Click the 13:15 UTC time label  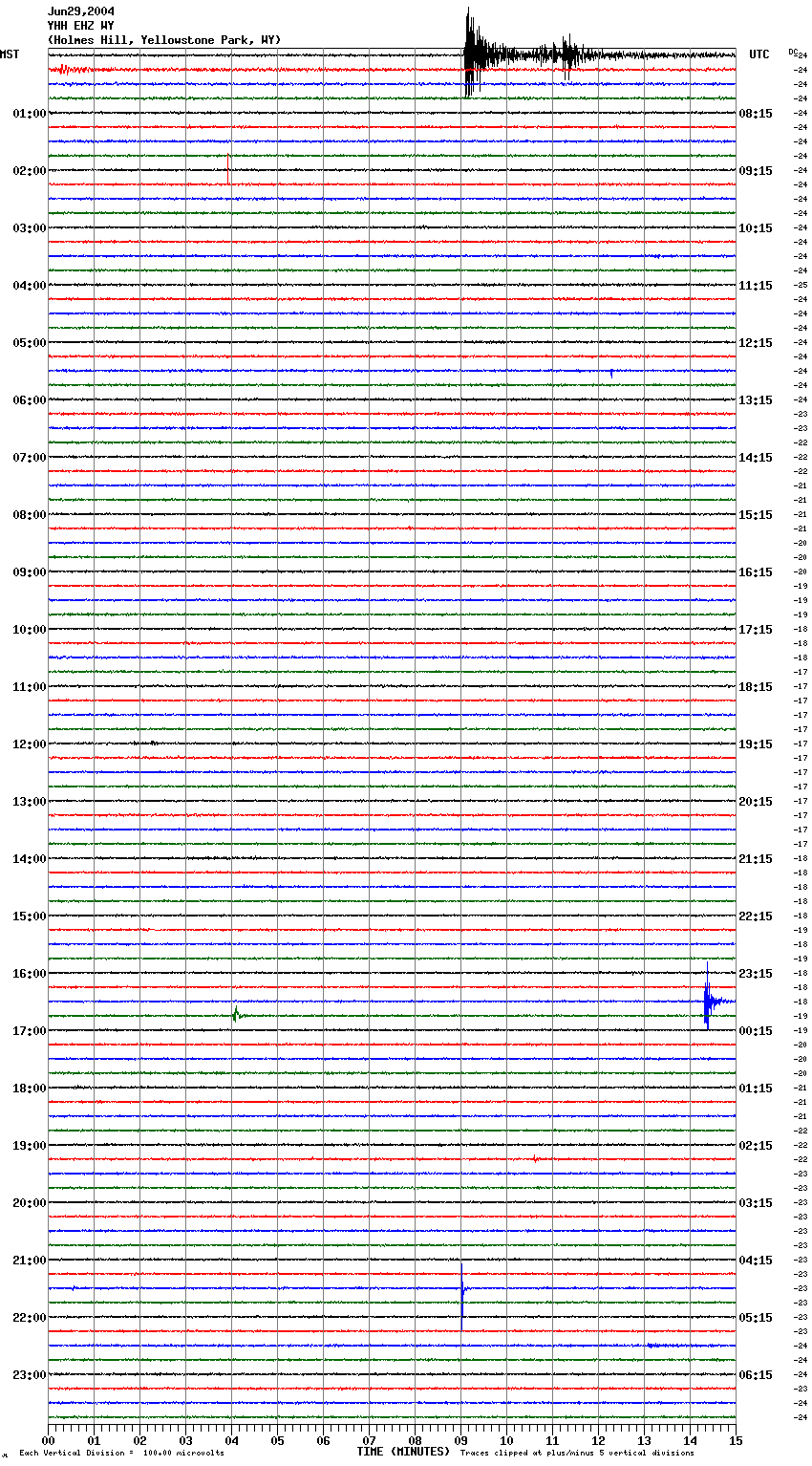756,400
